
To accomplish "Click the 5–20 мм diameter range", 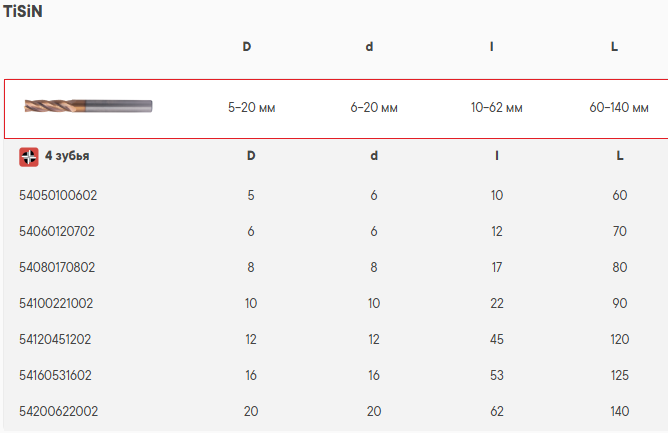I will (x=251, y=107).
